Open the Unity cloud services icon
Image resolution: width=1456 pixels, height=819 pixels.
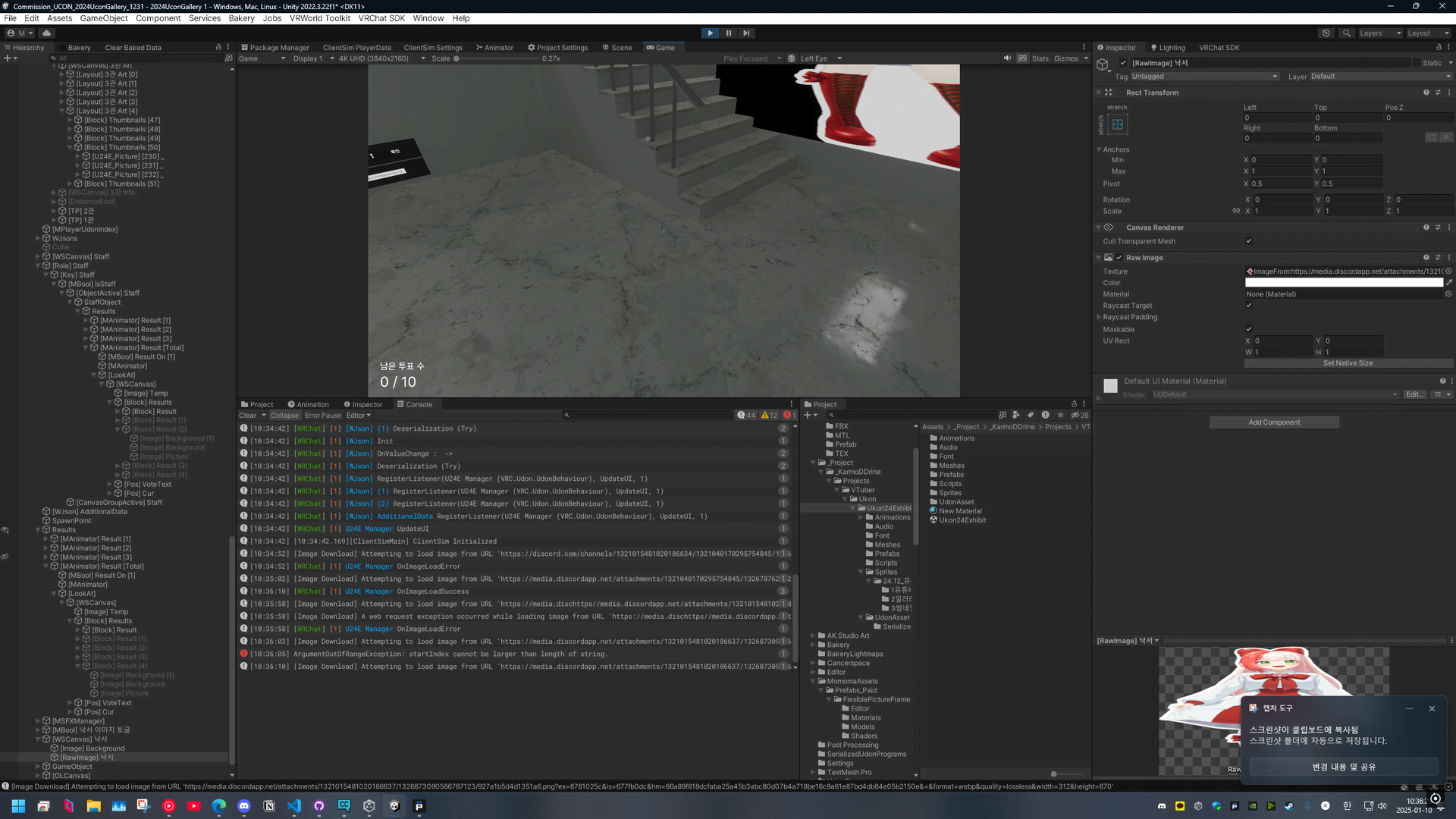point(47,33)
